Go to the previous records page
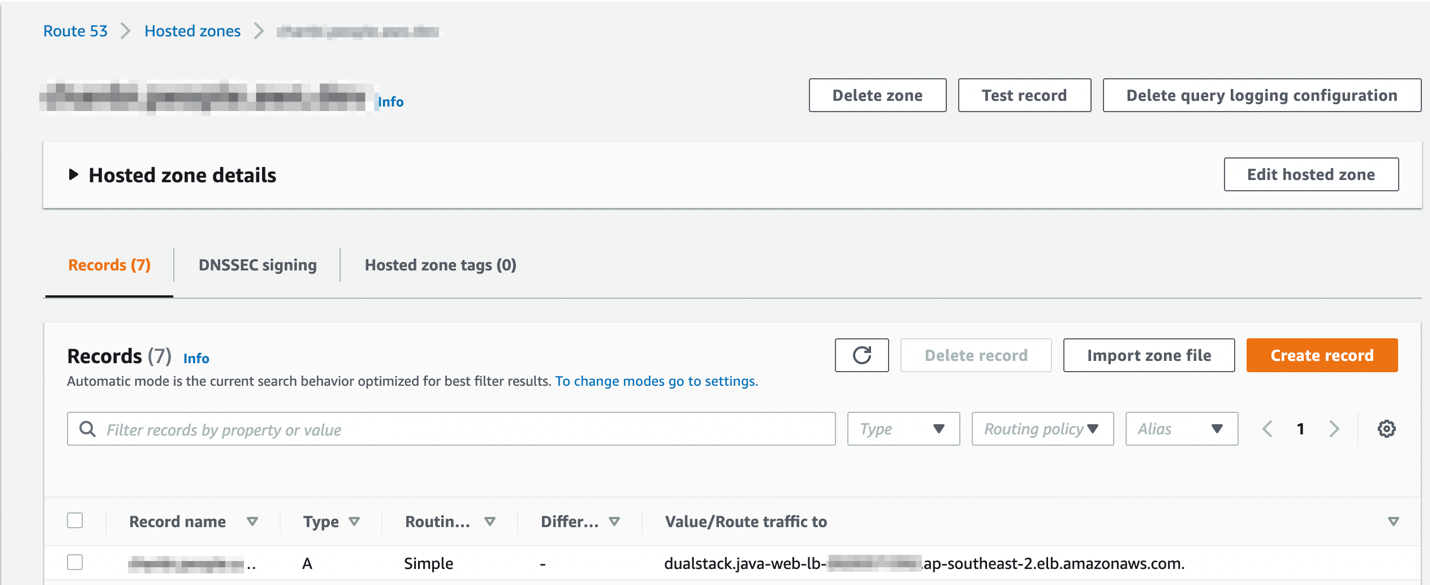Image resolution: width=1430 pixels, height=585 pixels. tap(1267, 429)
